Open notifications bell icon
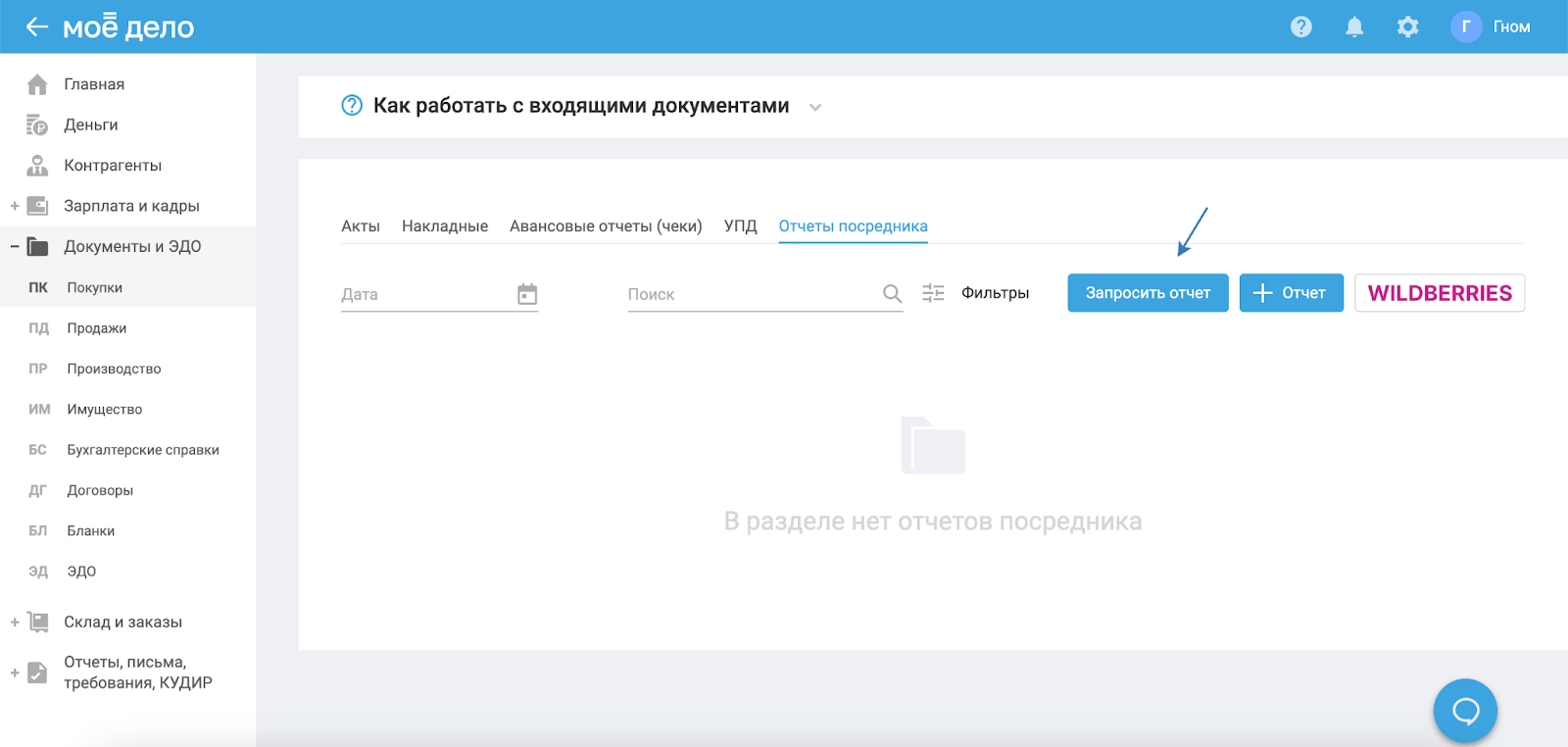Image resolution: width=1568 pixels, height=747 pixels. (1354, 26)
